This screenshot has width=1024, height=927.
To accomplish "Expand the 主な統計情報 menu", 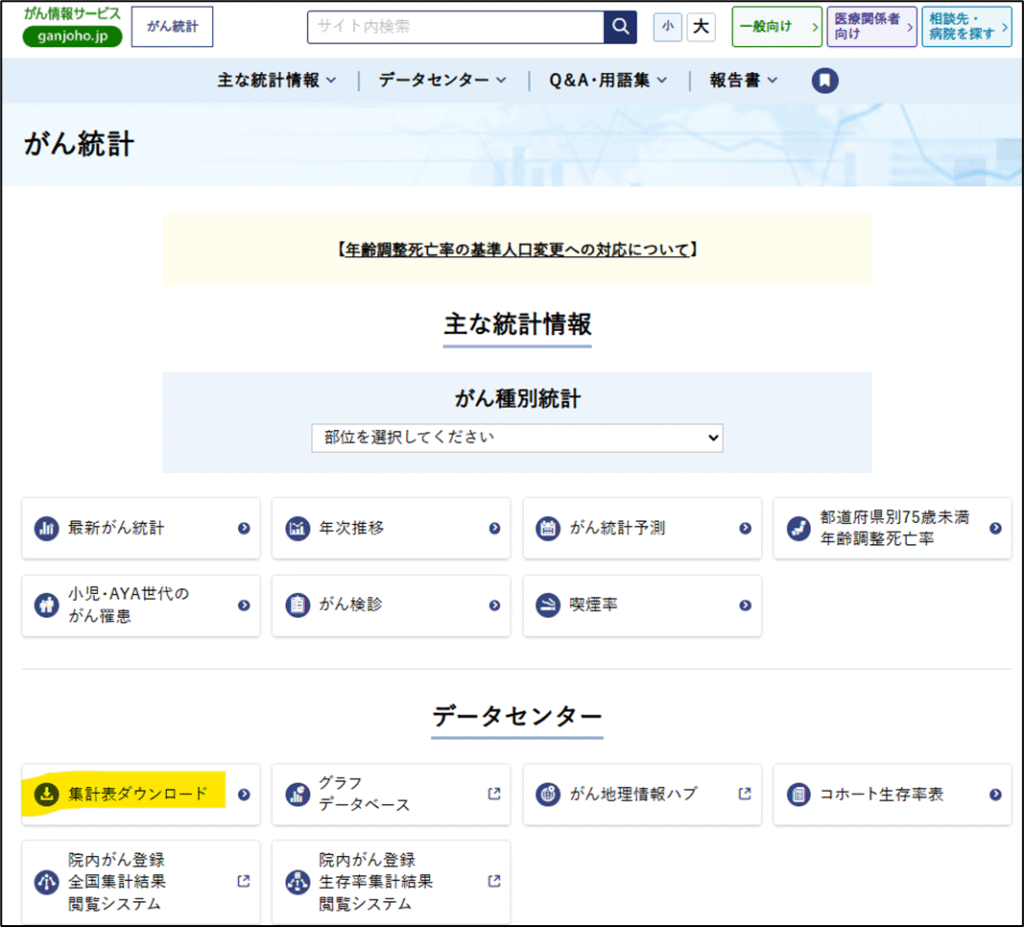I will point(277,81).
